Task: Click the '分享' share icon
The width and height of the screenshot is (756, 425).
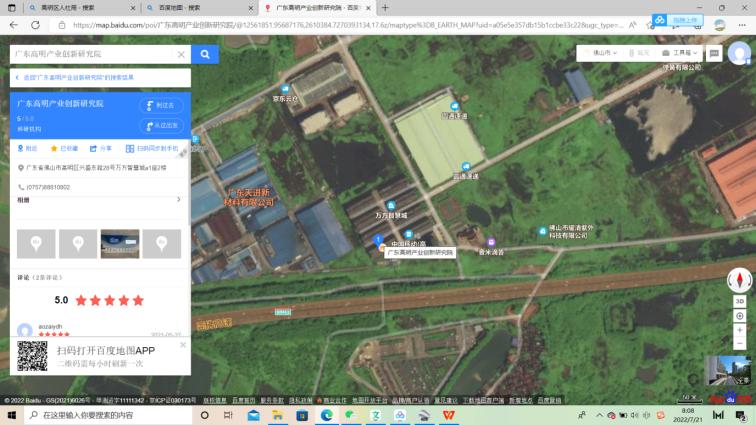Action: (100, 148)
